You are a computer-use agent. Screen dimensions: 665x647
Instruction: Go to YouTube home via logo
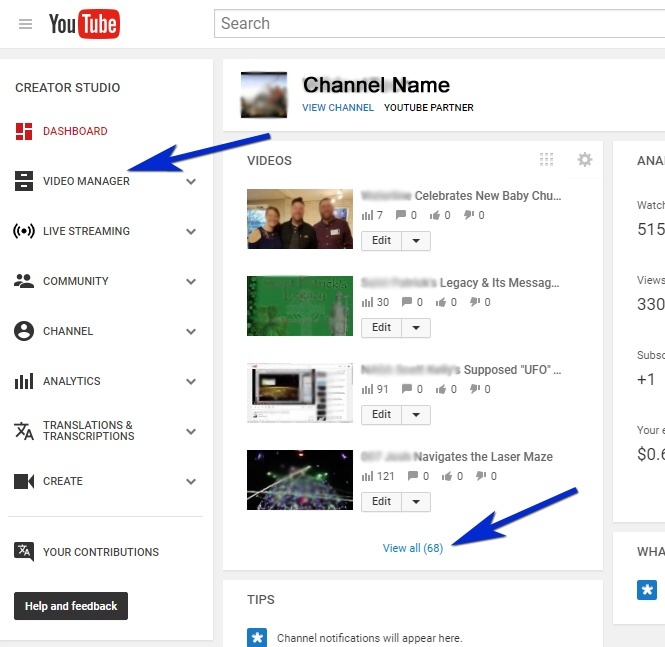click(84, 24)
